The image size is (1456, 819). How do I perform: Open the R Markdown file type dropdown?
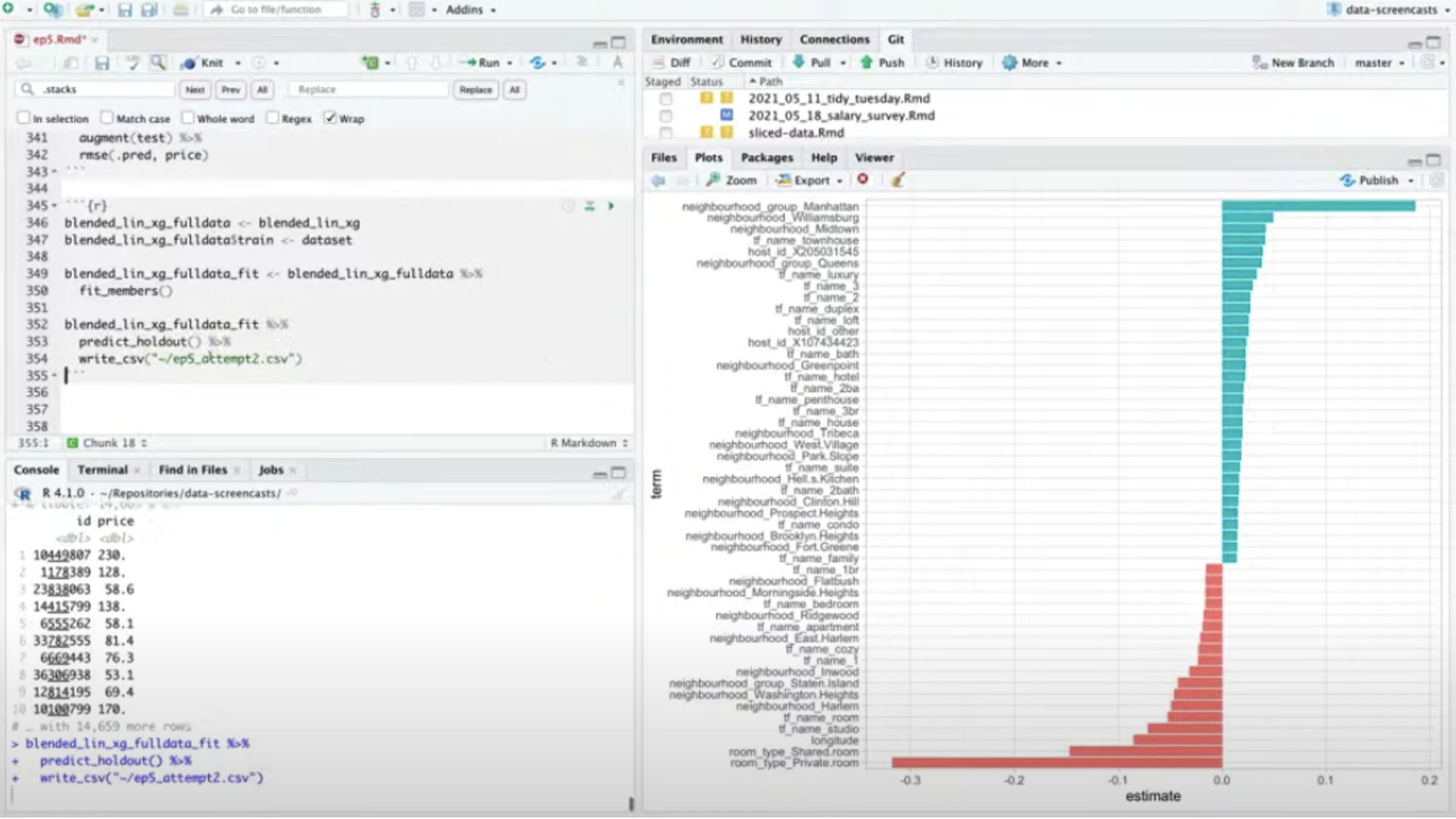coord(589,443)
